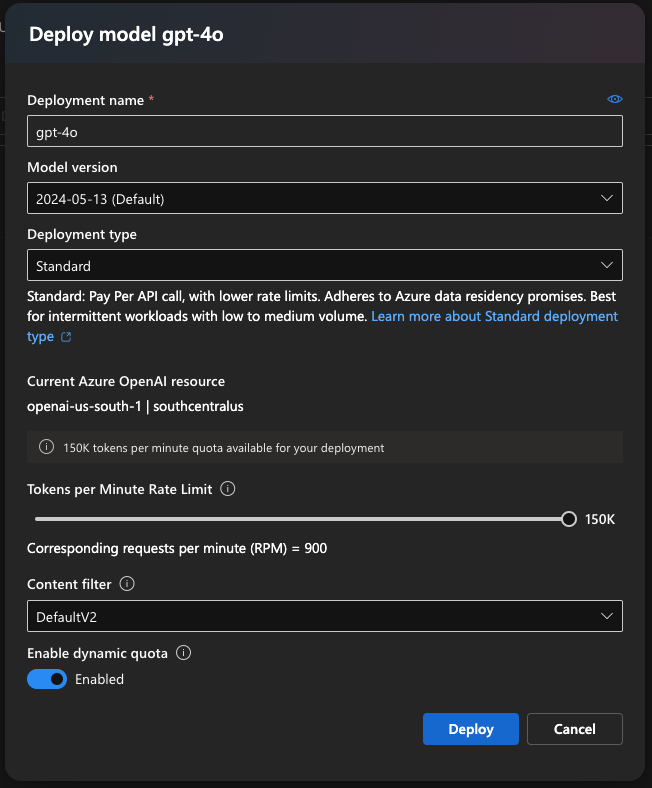
Task: Click inside the Deployment name text field
Action: click(324, 131)
